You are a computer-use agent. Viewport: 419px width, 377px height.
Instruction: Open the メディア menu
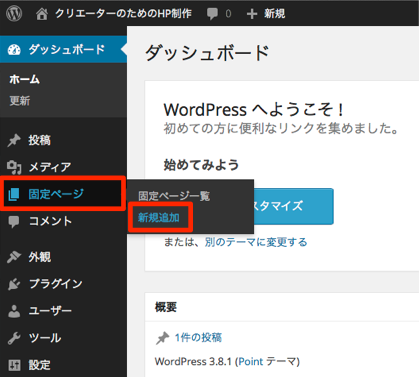click(50, 167)
